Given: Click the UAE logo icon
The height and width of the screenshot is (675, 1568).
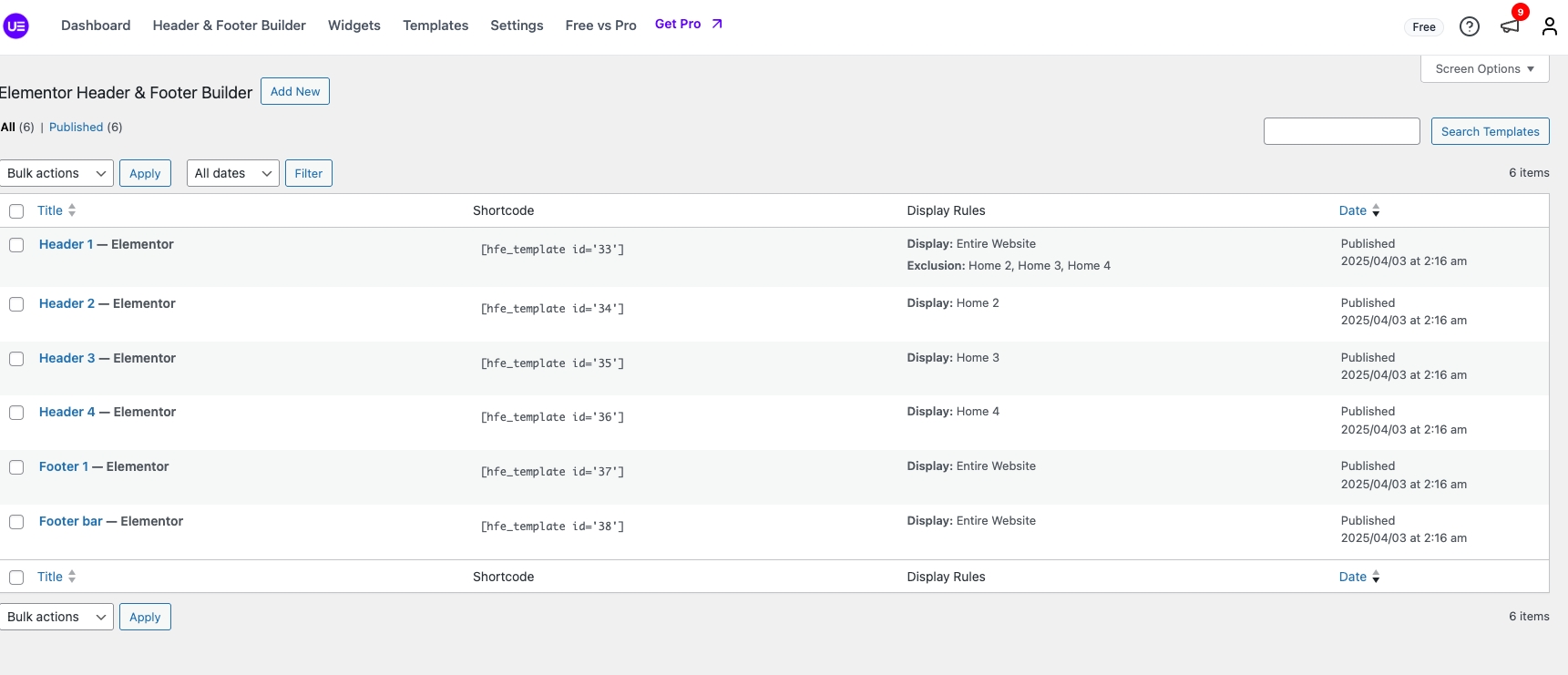Looking at the screenshot, I should (x=16, y=26).
